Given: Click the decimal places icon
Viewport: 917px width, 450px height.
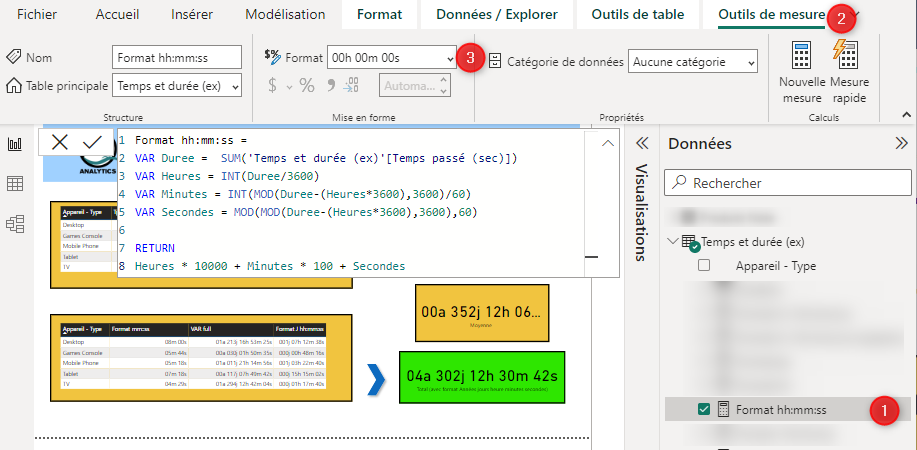Looking at the screenshot, I should pyautogui.click(x=351, y=86).
